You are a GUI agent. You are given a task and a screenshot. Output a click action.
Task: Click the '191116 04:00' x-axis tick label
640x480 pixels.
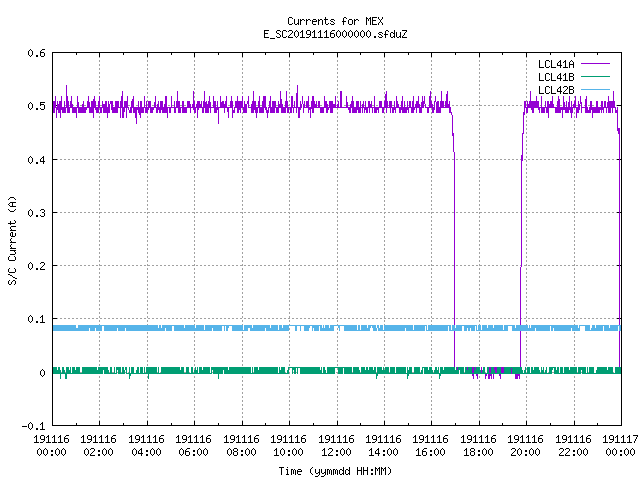click(x=146, y=446)
